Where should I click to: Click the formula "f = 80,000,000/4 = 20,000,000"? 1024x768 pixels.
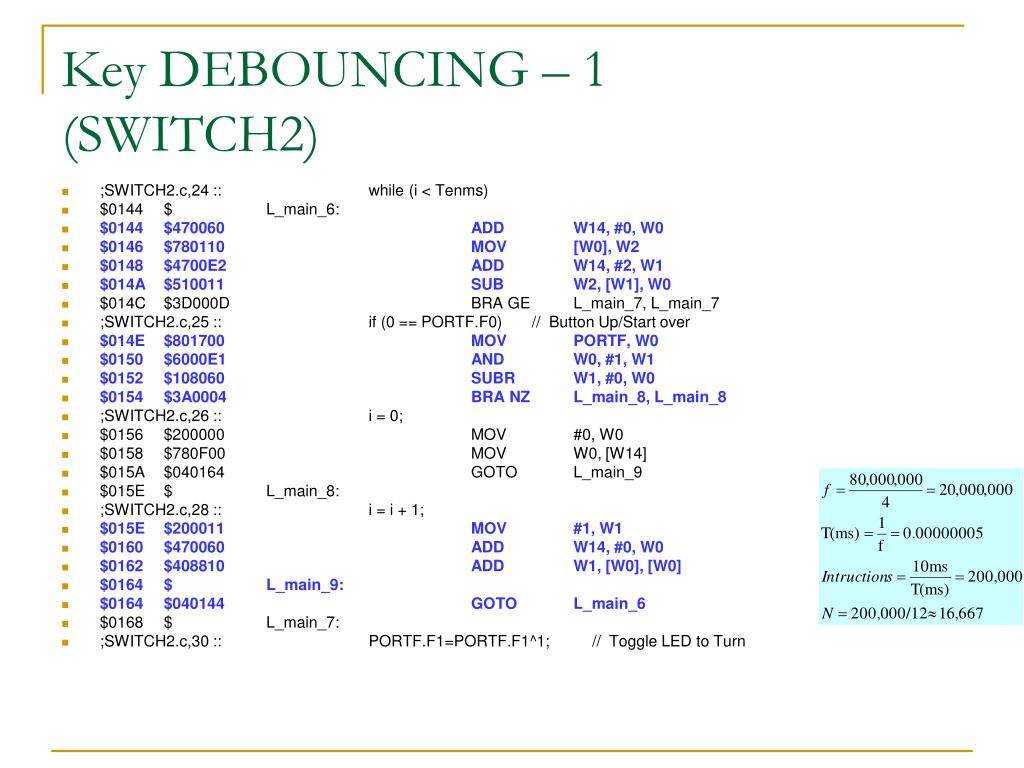pyautogui.click(x=918, y=490)
